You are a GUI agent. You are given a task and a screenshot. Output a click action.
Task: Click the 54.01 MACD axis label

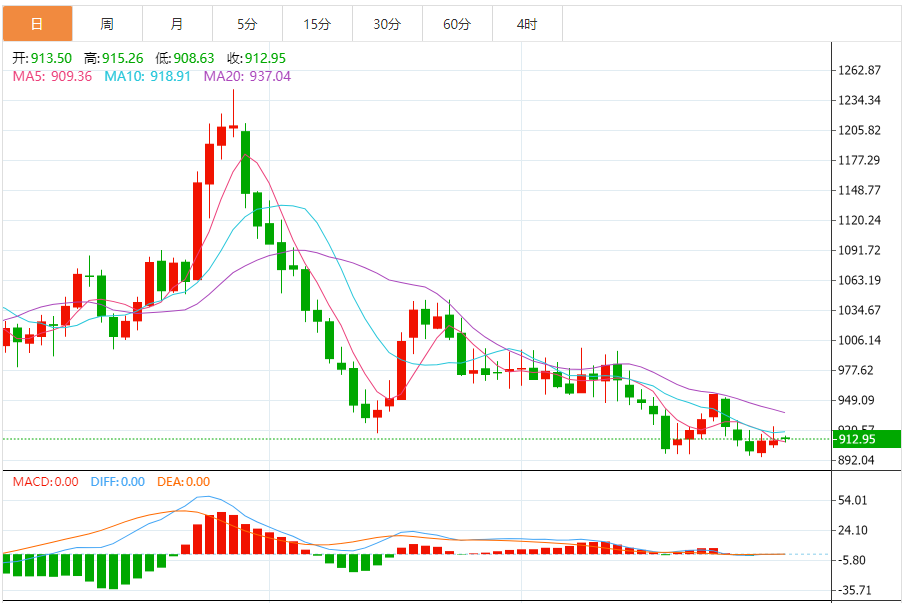coord(853,501)
